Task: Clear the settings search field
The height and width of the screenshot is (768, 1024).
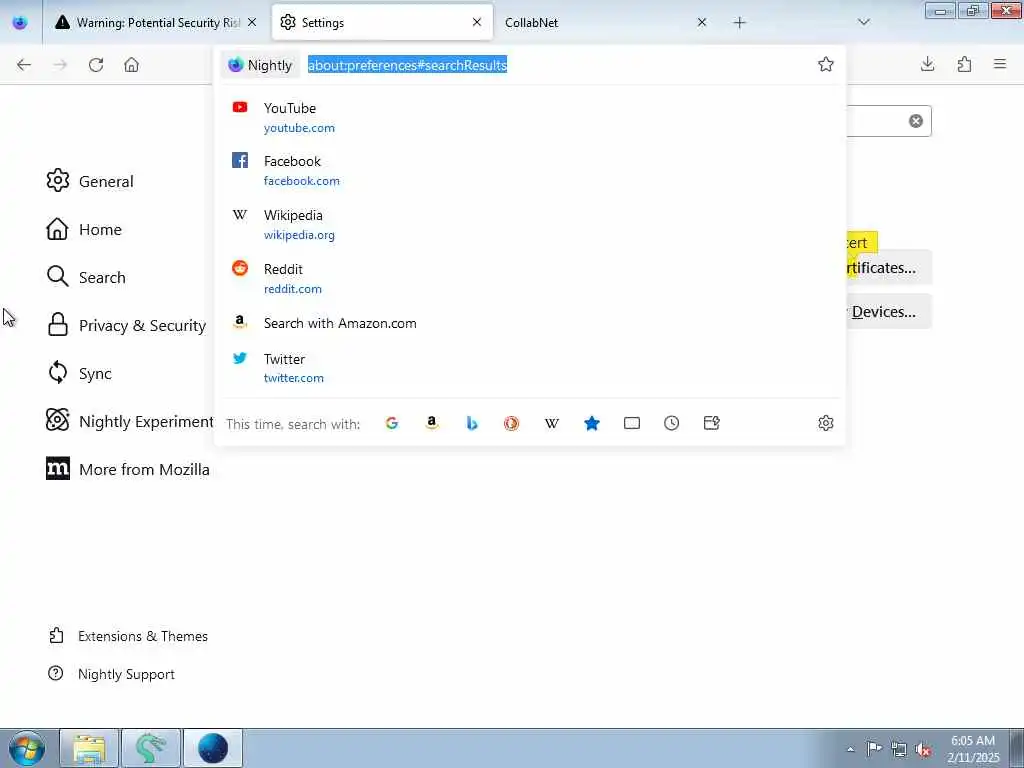Action: [x=916, y=121]
